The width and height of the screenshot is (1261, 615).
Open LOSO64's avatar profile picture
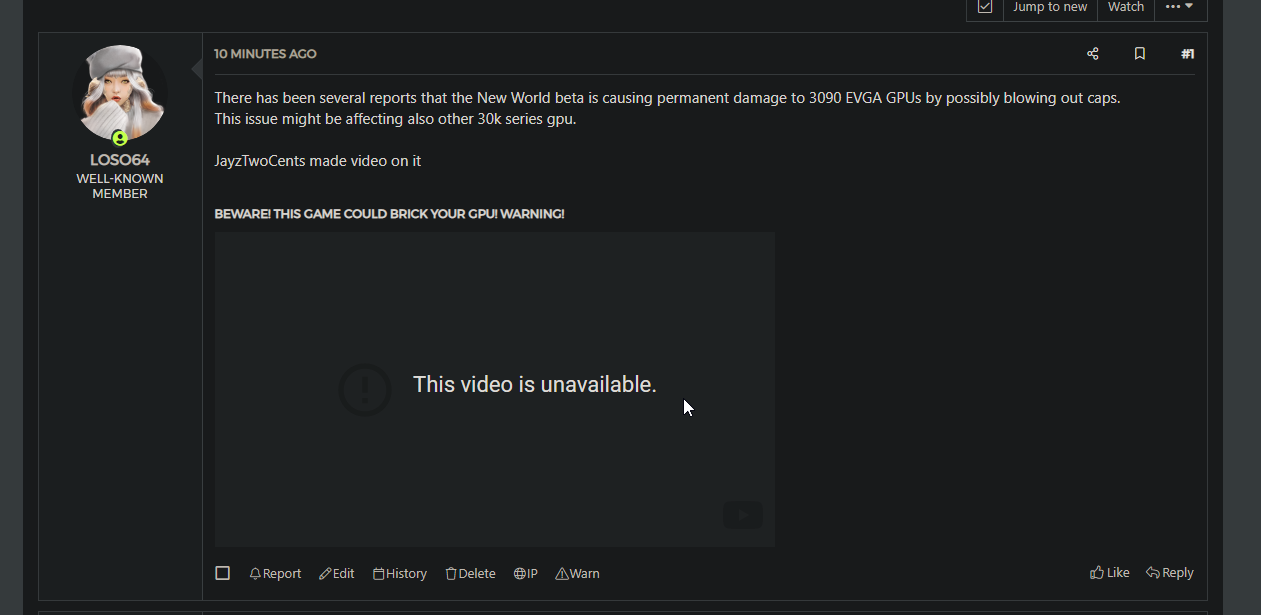[x=120, y=94]
